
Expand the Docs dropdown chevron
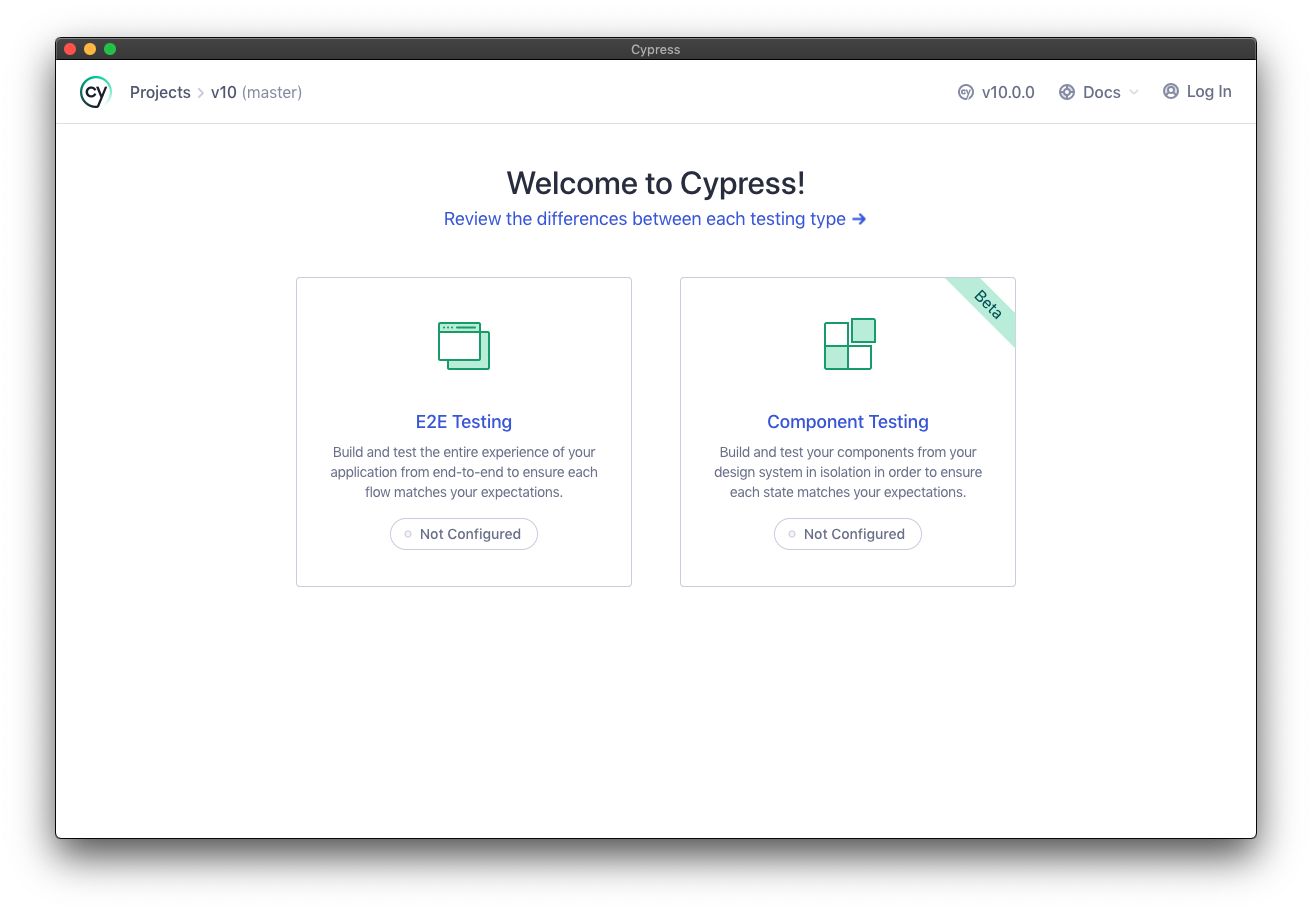pos(1134,92)
